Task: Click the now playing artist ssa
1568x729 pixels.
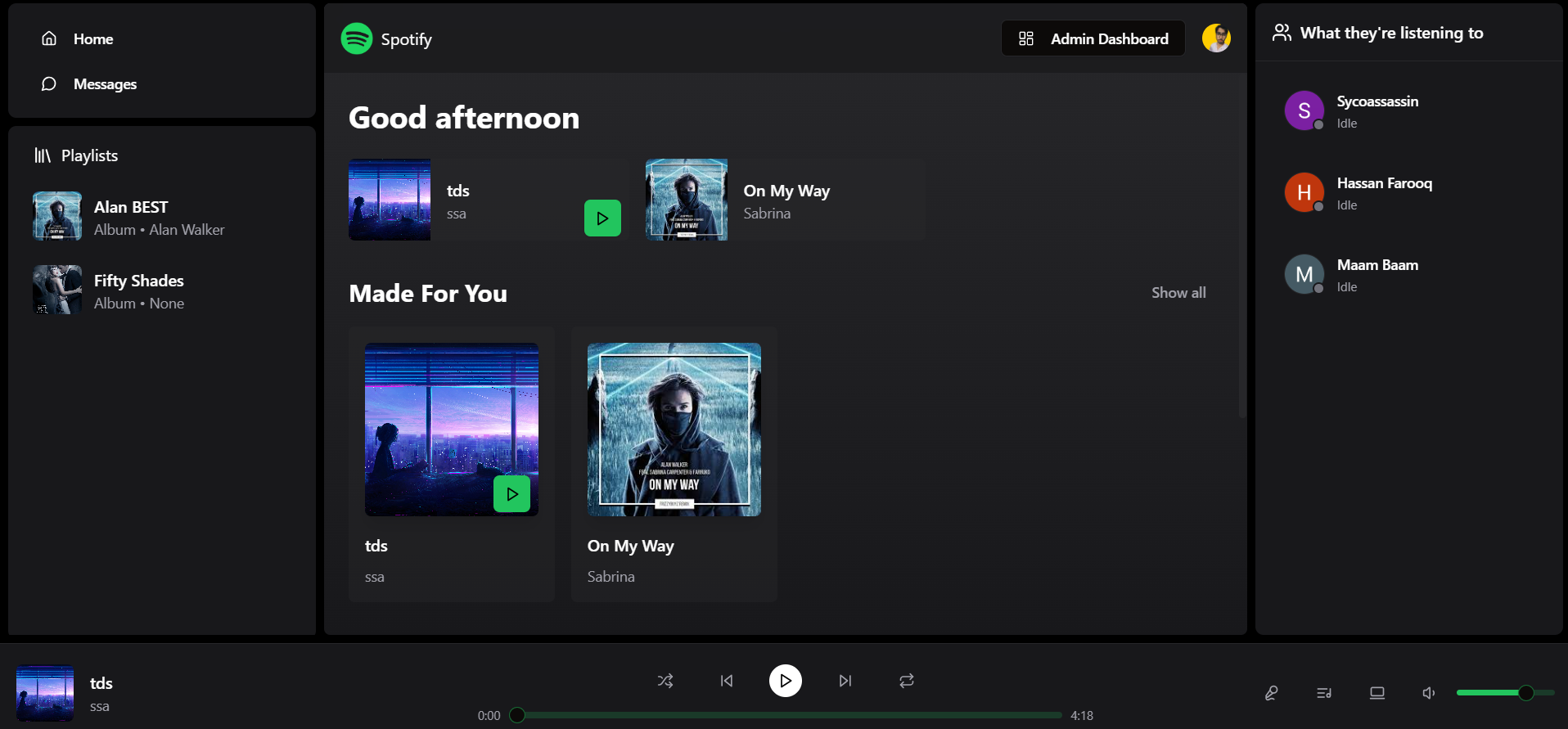Action: point(100,707)
